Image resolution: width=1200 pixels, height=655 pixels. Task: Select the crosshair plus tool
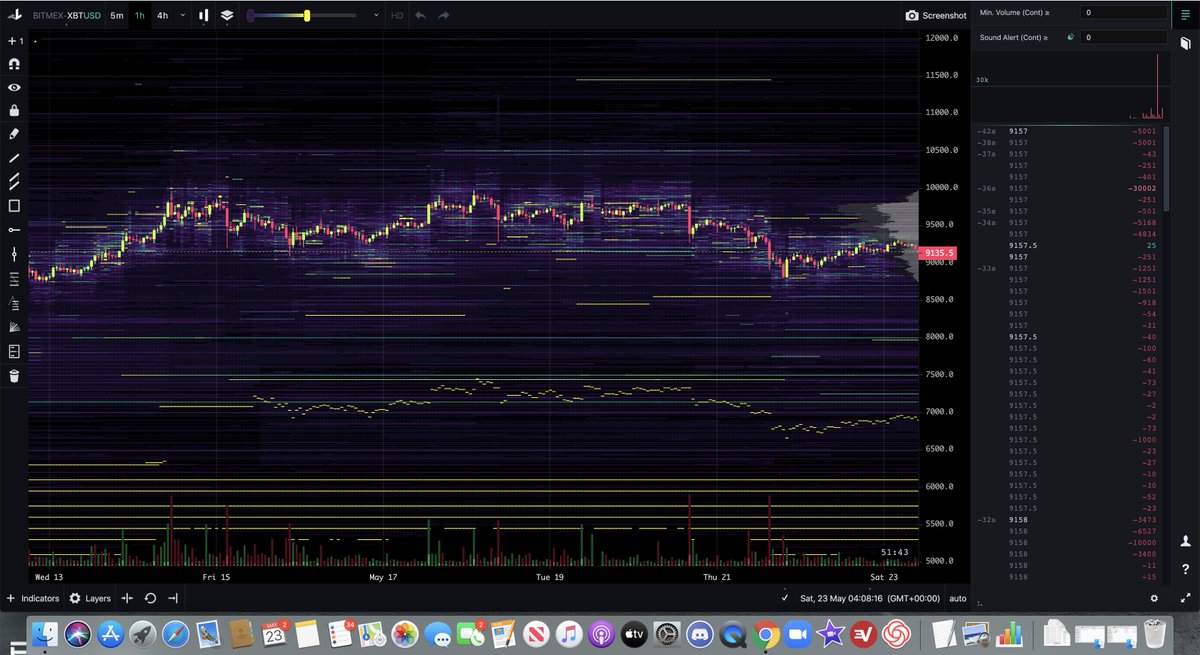14,41
